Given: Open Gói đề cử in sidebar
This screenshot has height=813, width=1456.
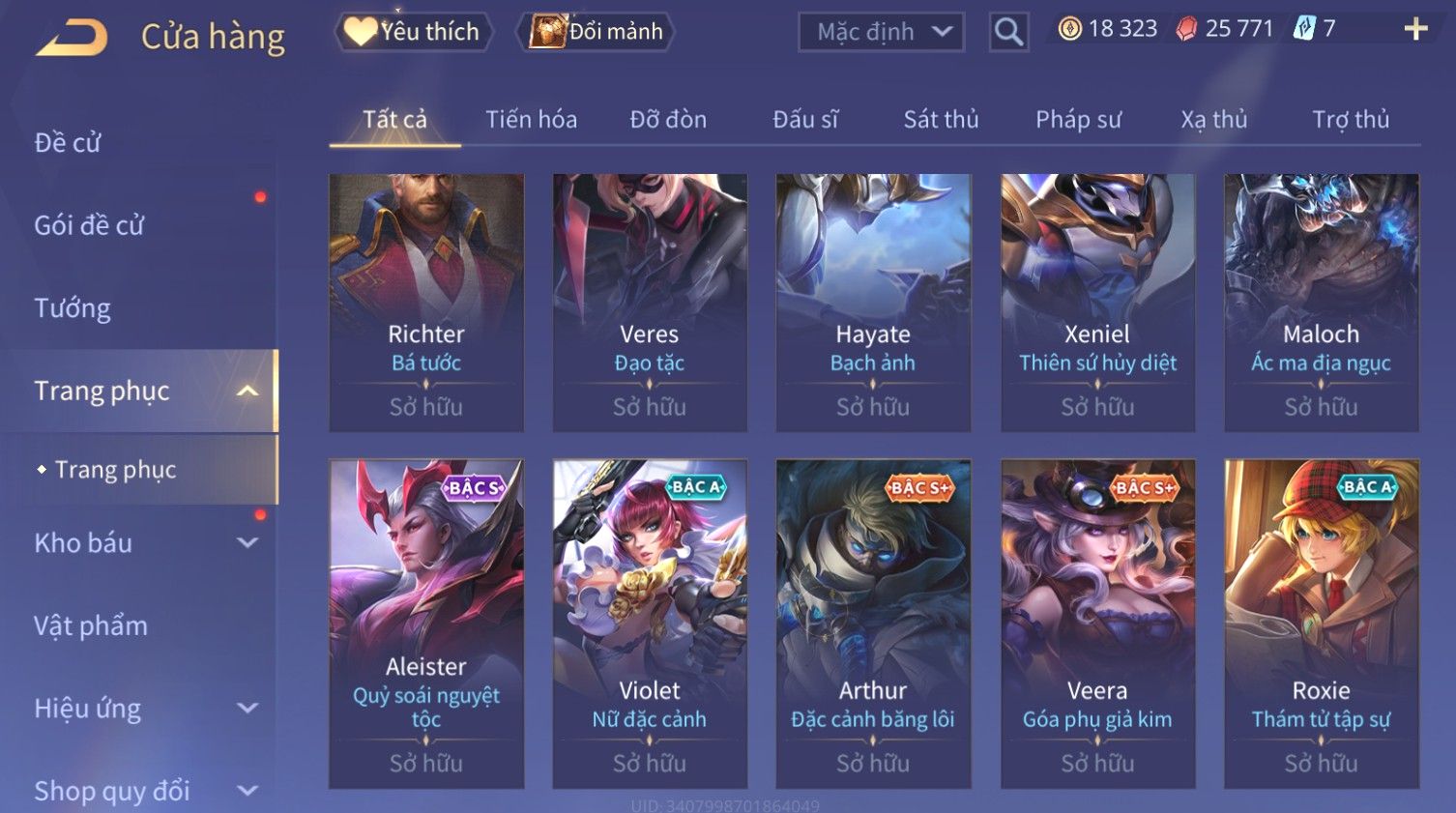Looking at the screenshot, I should click(89, 225).
